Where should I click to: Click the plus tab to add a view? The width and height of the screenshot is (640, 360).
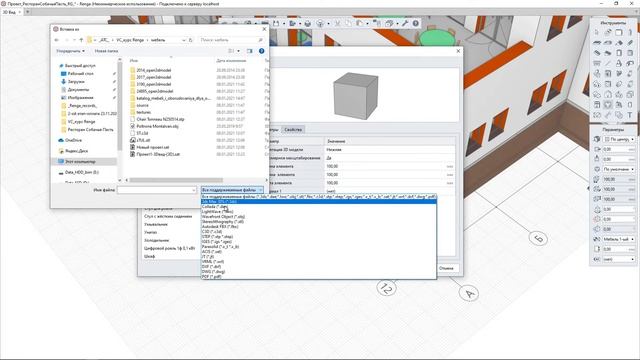coord(28,12)
